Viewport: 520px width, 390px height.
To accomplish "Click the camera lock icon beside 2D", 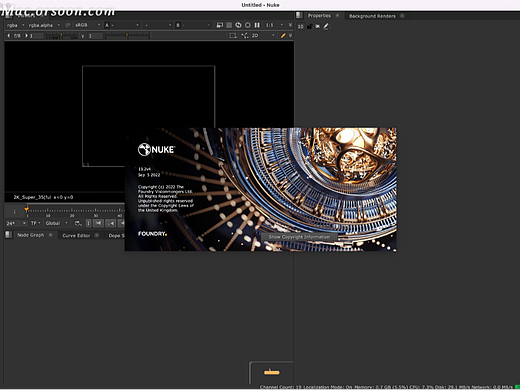I will pos(245,36).
